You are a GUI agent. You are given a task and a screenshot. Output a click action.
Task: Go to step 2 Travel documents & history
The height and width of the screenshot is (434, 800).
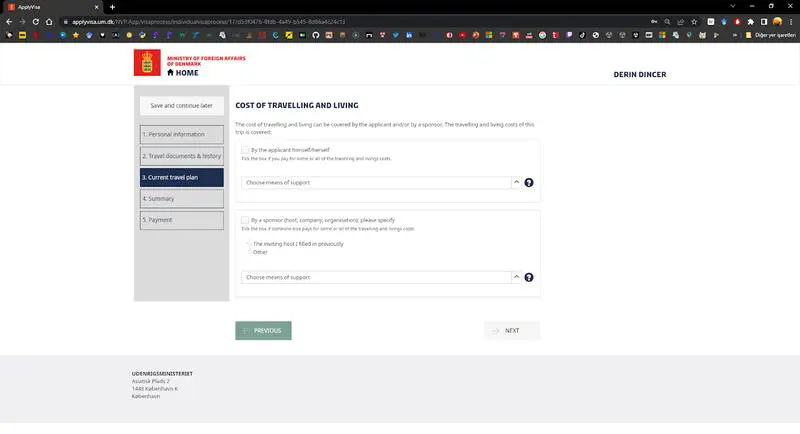(182, 156)
